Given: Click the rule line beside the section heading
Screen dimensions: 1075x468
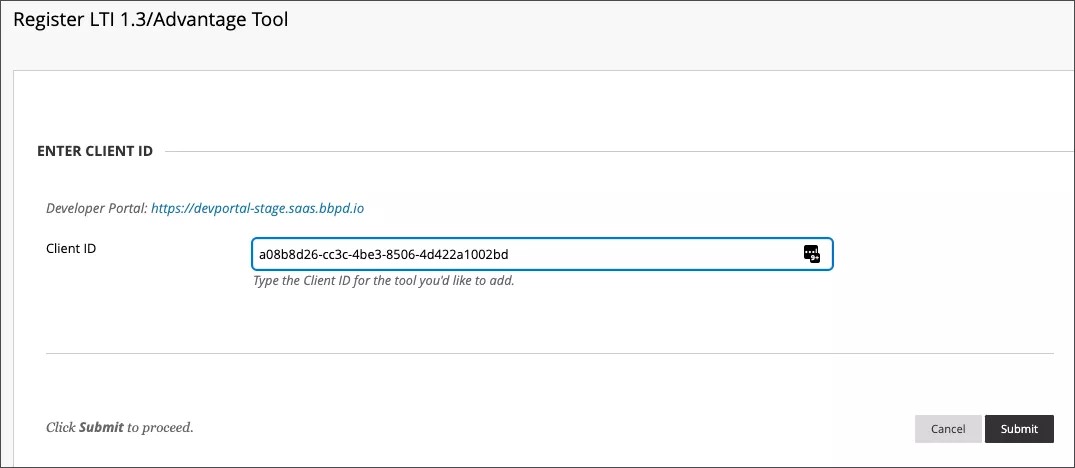Looking at the screenshot, I should [600, 152].
